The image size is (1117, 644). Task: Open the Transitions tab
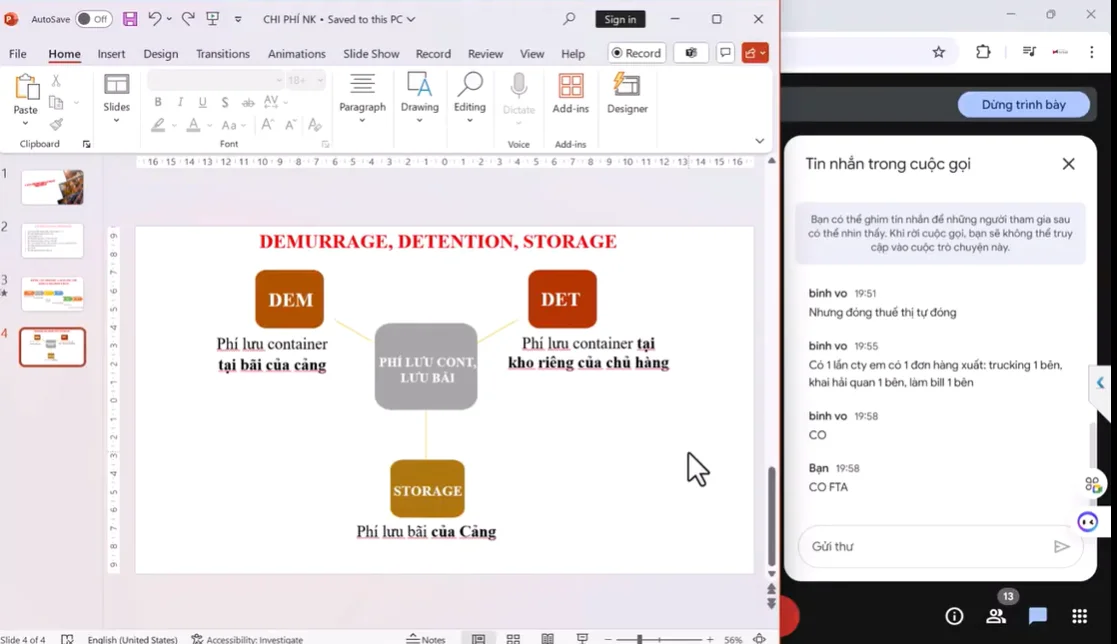click(x=223, y=54)
